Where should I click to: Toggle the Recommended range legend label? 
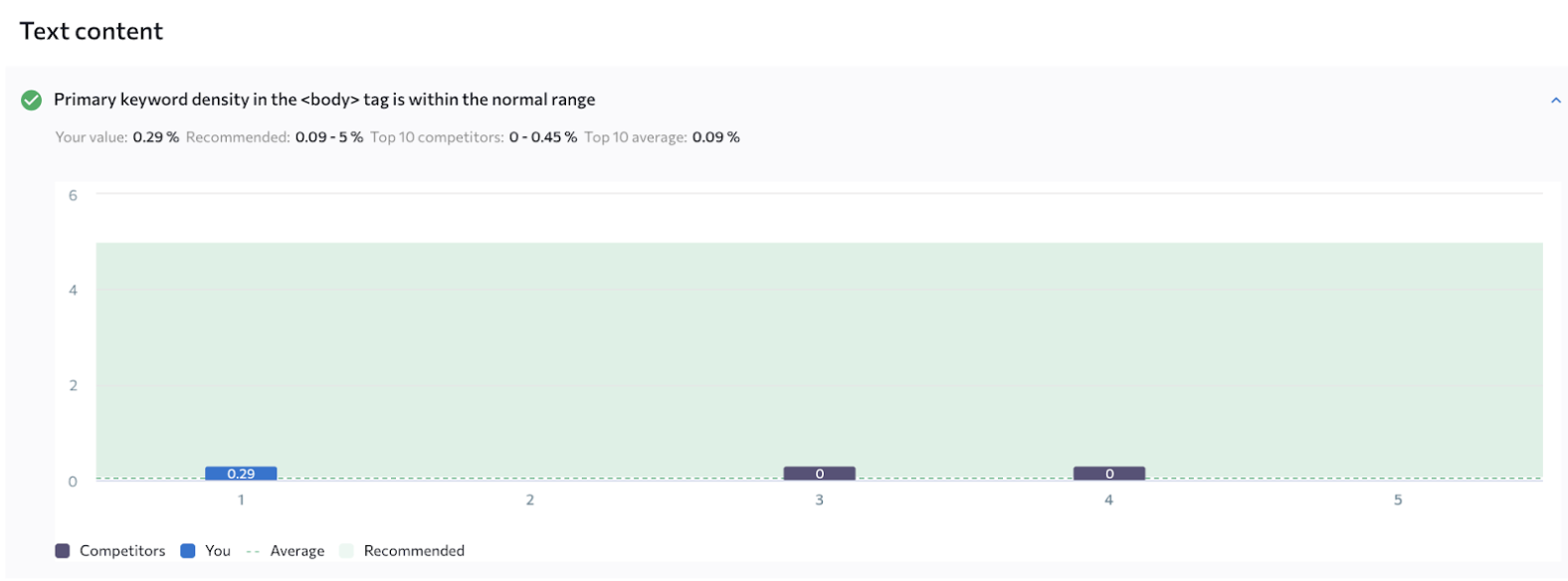pyautogui.click(x=414, y=551)
